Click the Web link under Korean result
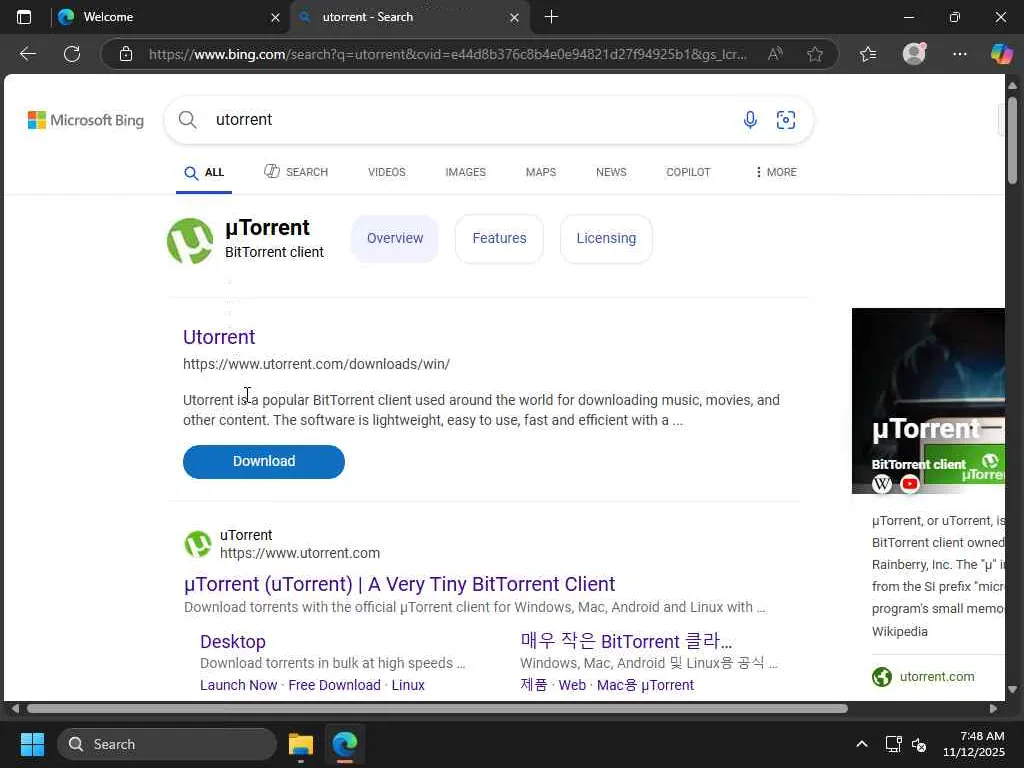Viewport: 1024px width, 768px height. point(572,685)
